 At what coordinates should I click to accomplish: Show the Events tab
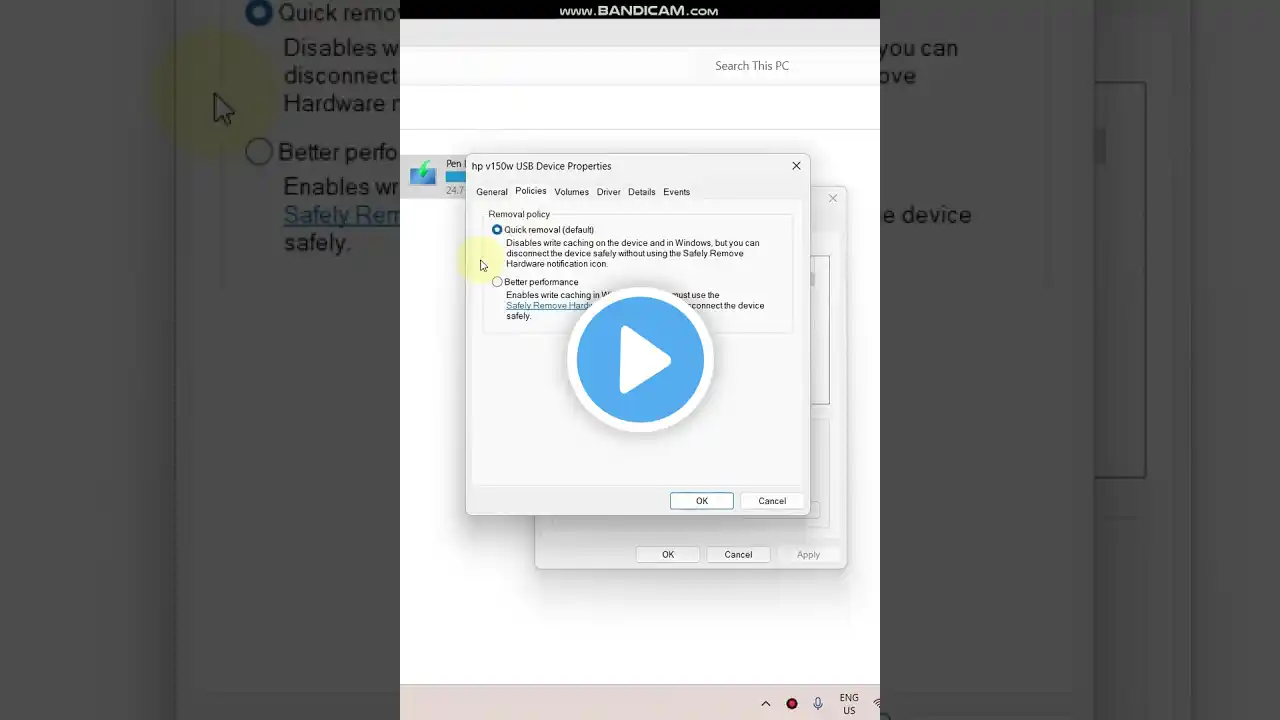coord(676,192)
